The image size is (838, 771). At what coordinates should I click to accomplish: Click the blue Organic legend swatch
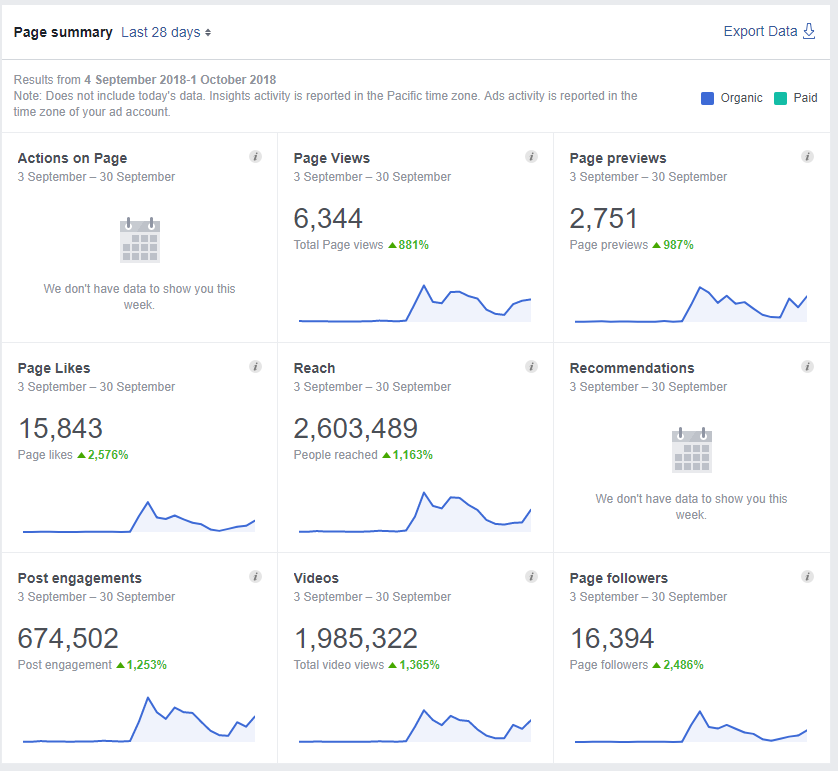tap(707, 98)
